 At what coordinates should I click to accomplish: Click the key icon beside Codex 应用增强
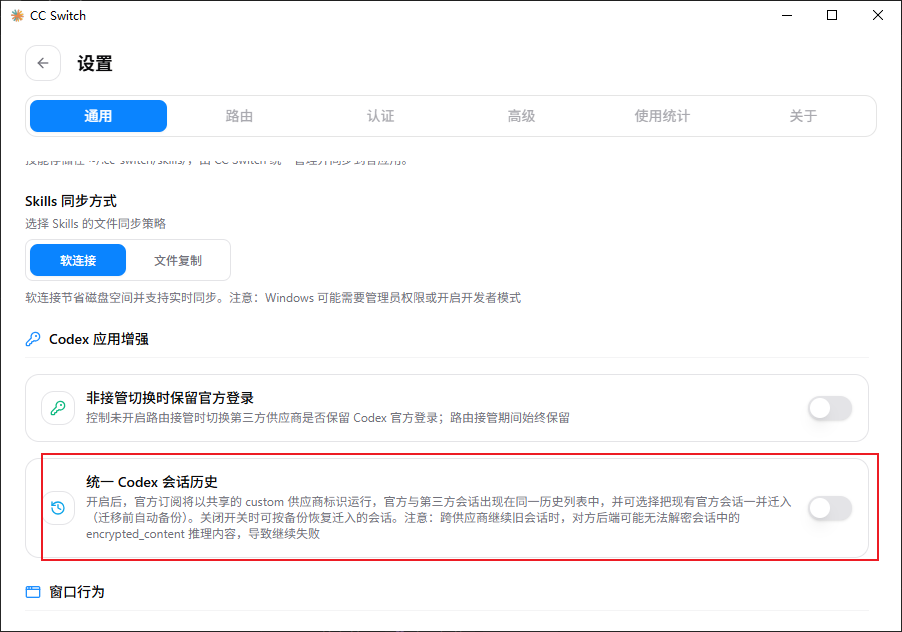click(x=33, y=339)
